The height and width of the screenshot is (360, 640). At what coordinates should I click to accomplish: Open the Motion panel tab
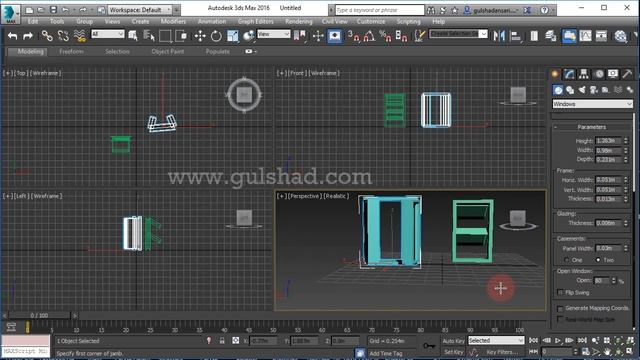tap(599, 74)
